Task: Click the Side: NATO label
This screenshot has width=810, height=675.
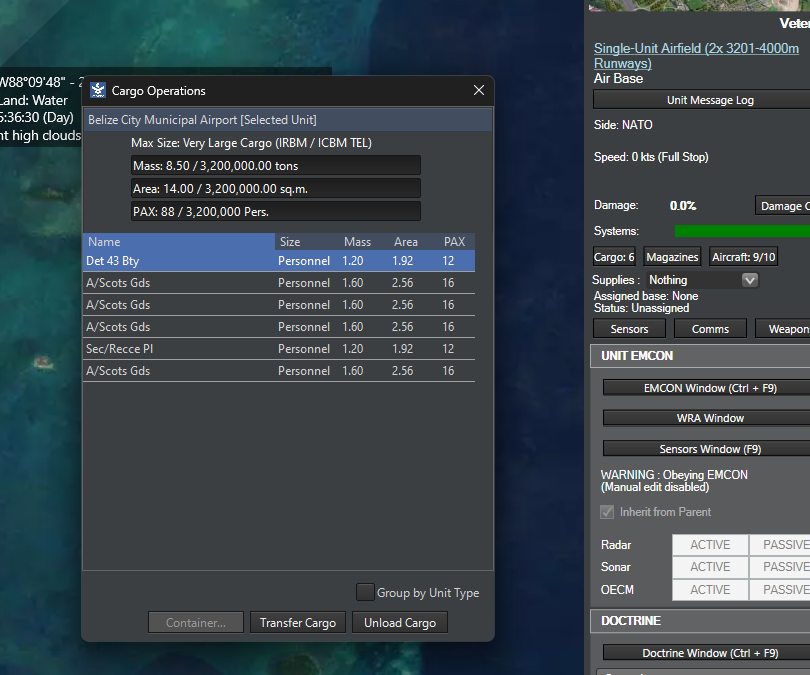Action: tap(623, 125)
